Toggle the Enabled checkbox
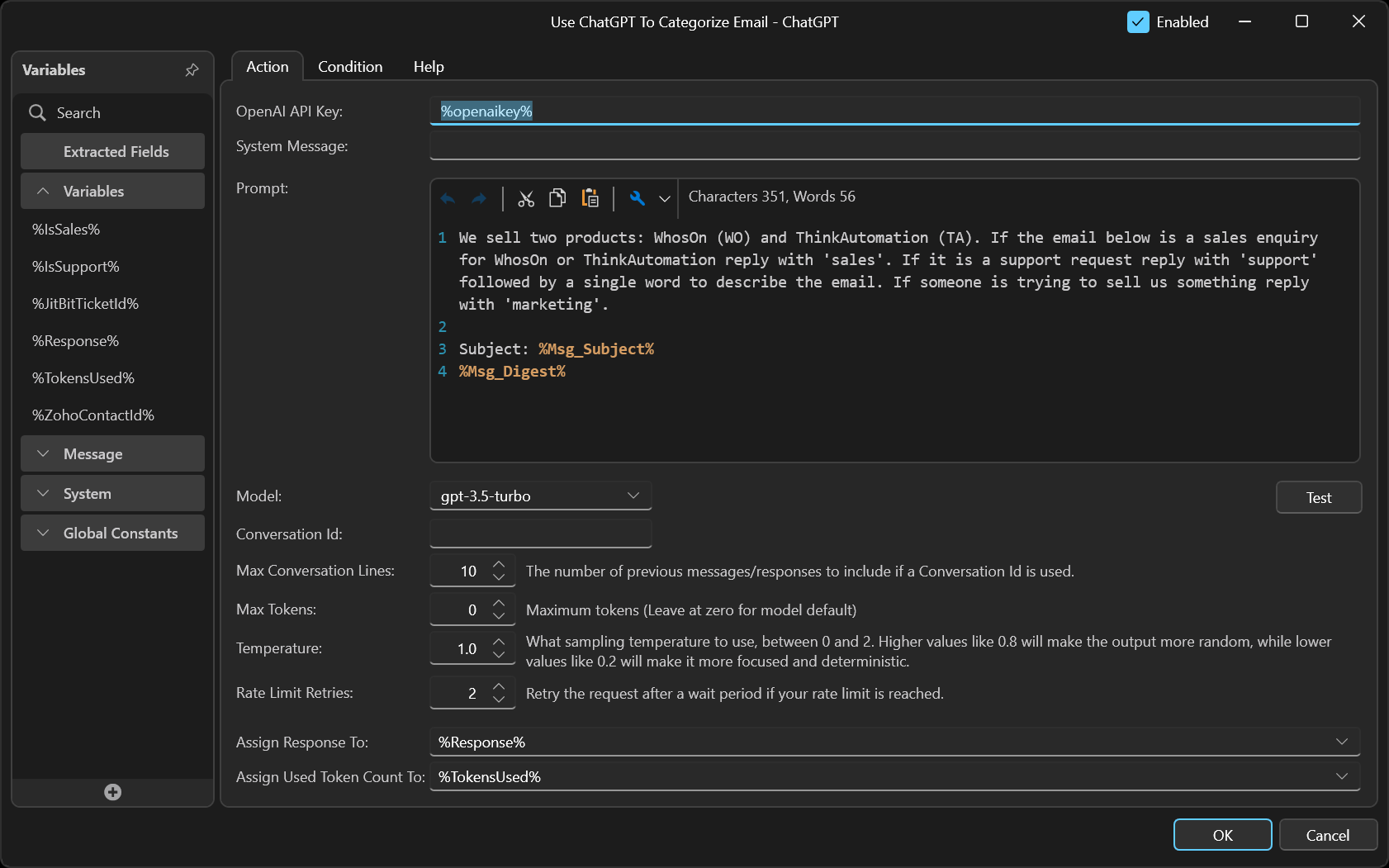1389x868 pixels. click(x=1138, y=22)
